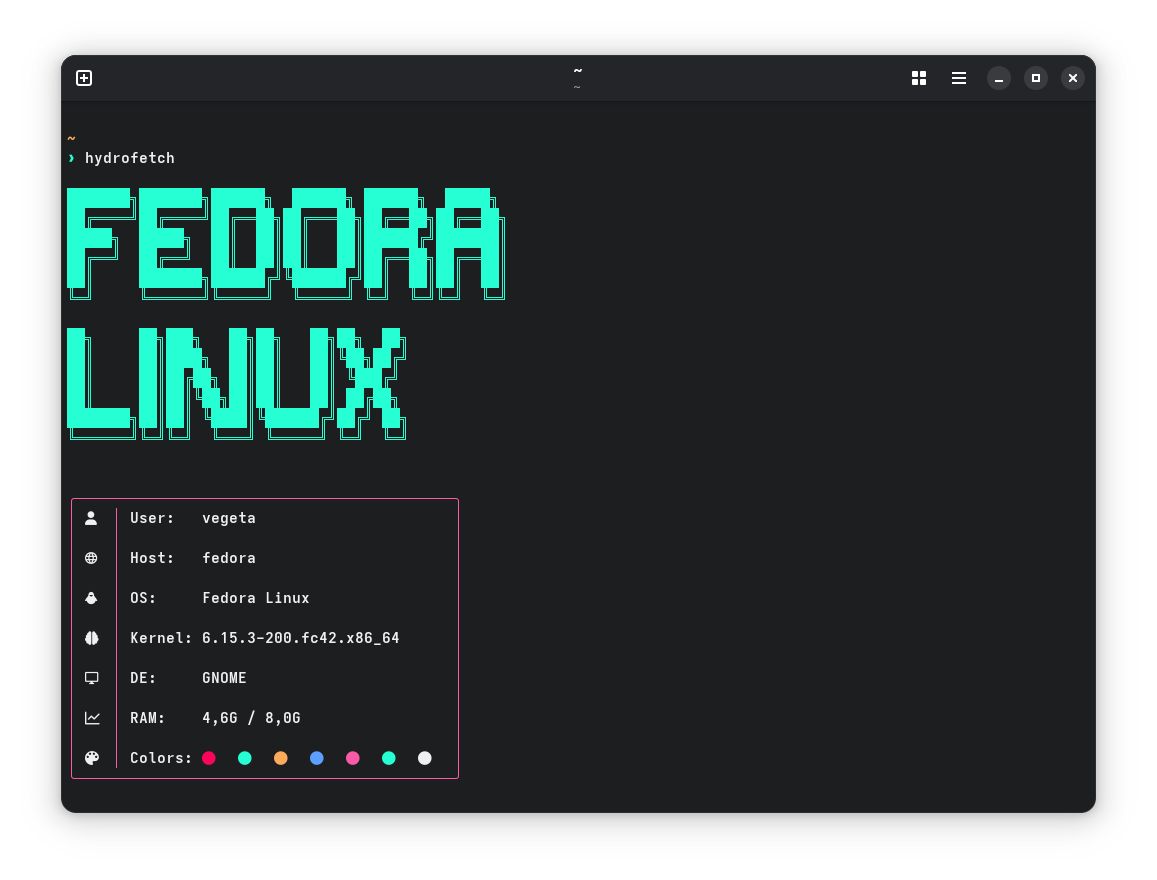Click the User: label
1157x880 pixels.
click(x=152, y=518)
